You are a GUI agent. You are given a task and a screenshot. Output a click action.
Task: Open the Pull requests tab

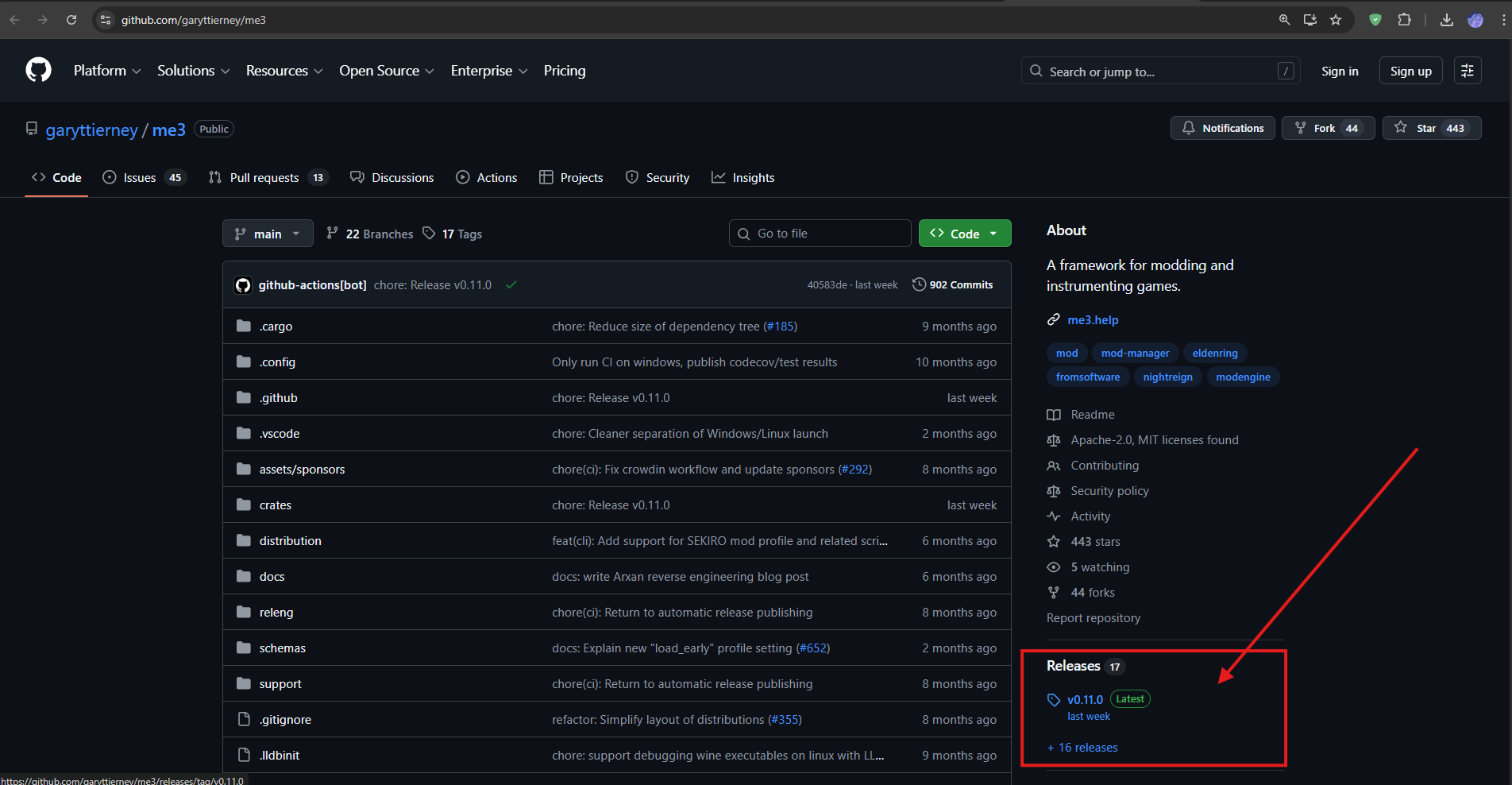[266, 178]
